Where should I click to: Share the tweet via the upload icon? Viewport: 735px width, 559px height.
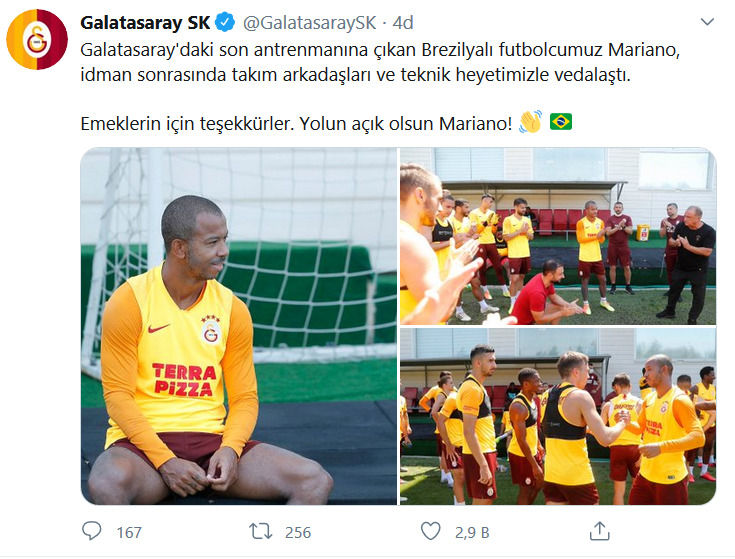(x=599, y=531)
